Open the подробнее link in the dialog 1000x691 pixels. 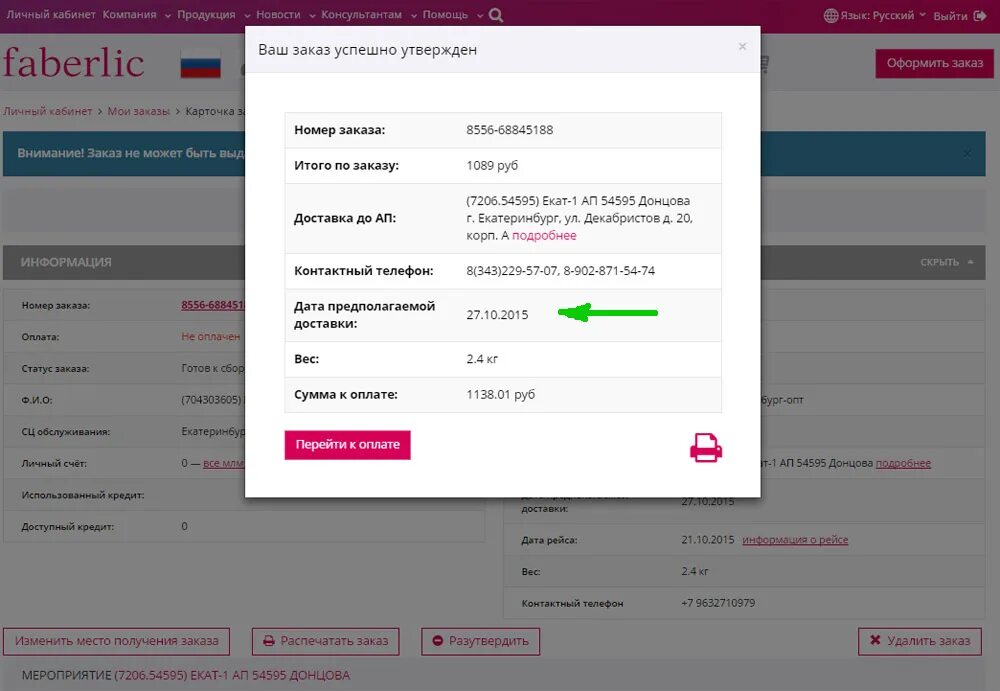click(x=544, y=236)
